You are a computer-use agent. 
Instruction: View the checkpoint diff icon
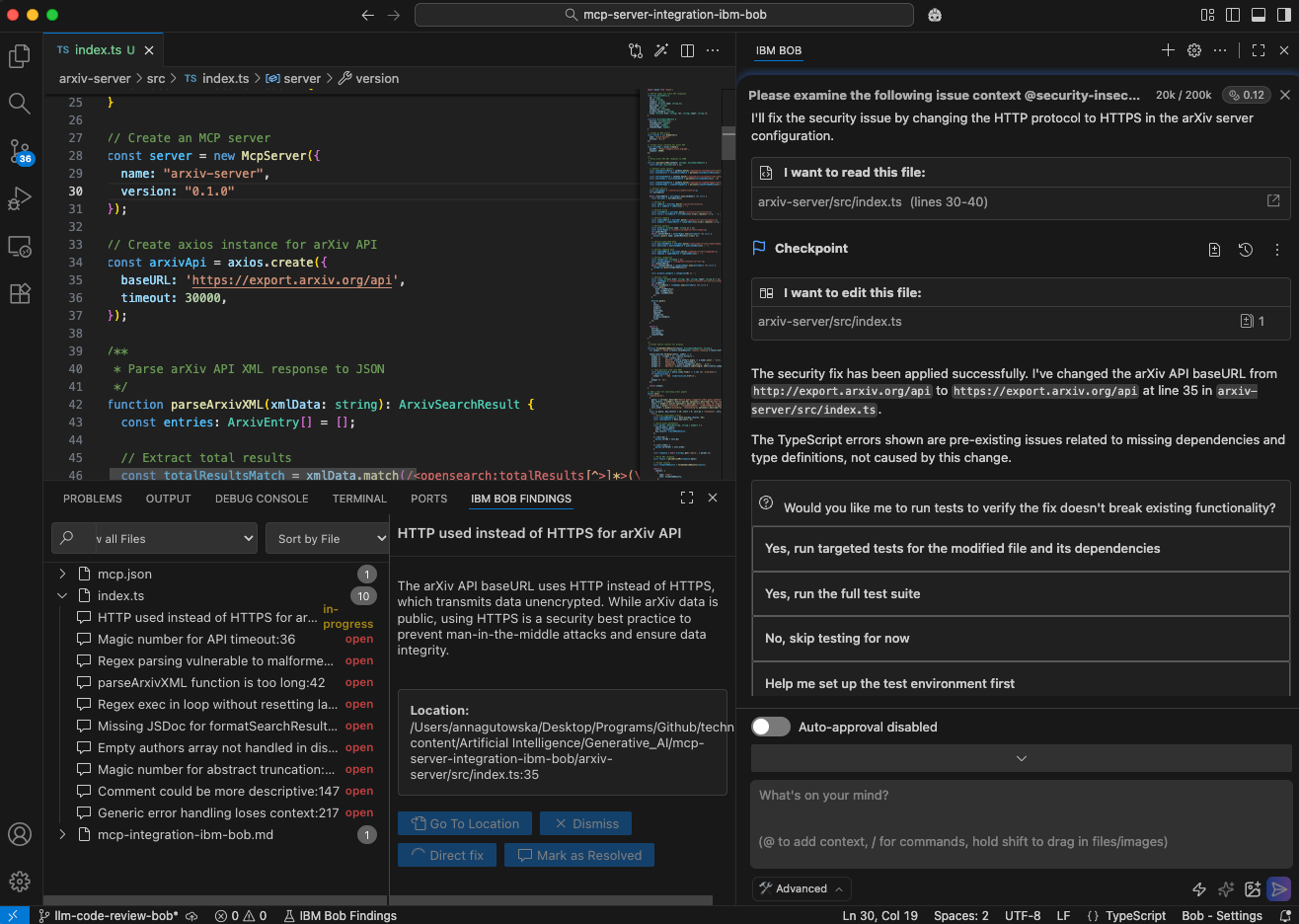1214,250
